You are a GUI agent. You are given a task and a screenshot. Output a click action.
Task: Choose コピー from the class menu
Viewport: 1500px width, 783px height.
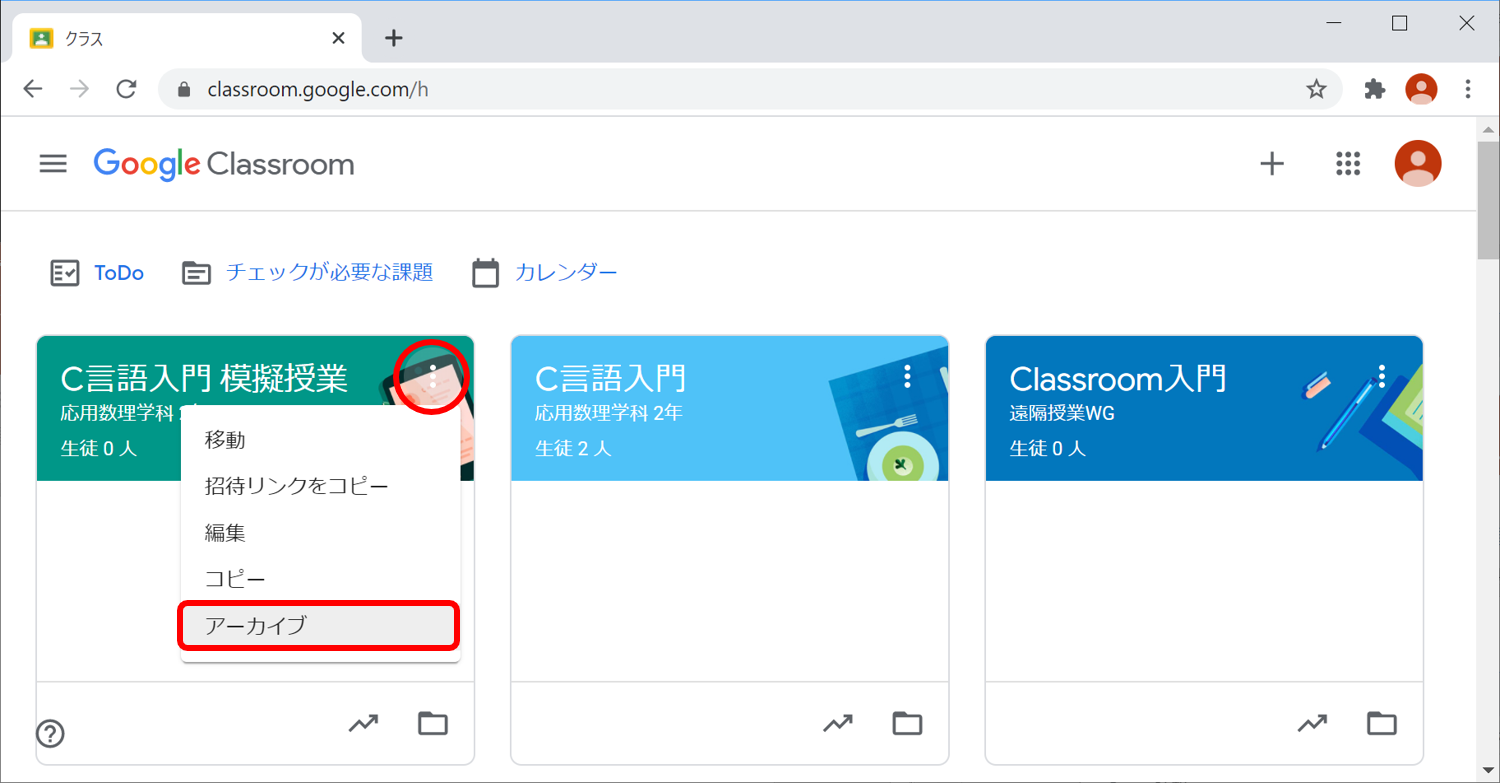point(320,580)
